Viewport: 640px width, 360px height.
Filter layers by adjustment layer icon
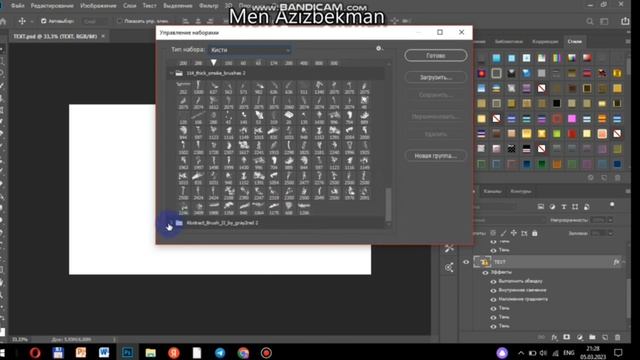click(552, 207)
